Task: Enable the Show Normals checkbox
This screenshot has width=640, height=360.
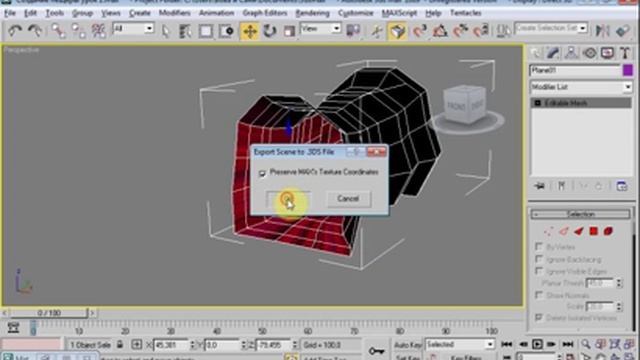Action: coord(539,295)
